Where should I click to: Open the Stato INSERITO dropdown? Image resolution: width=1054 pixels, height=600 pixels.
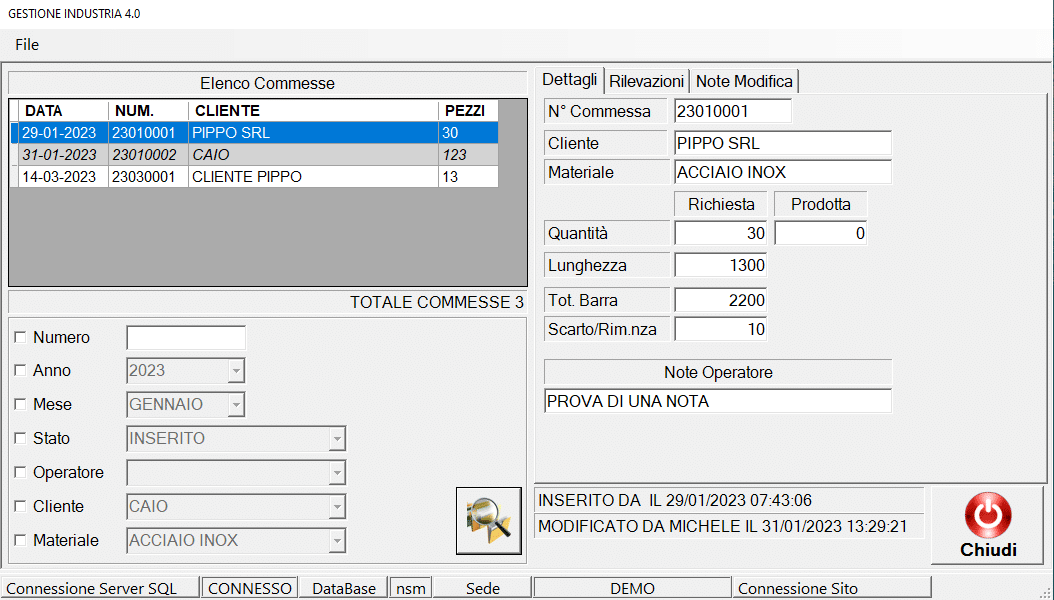click(337, 439)
